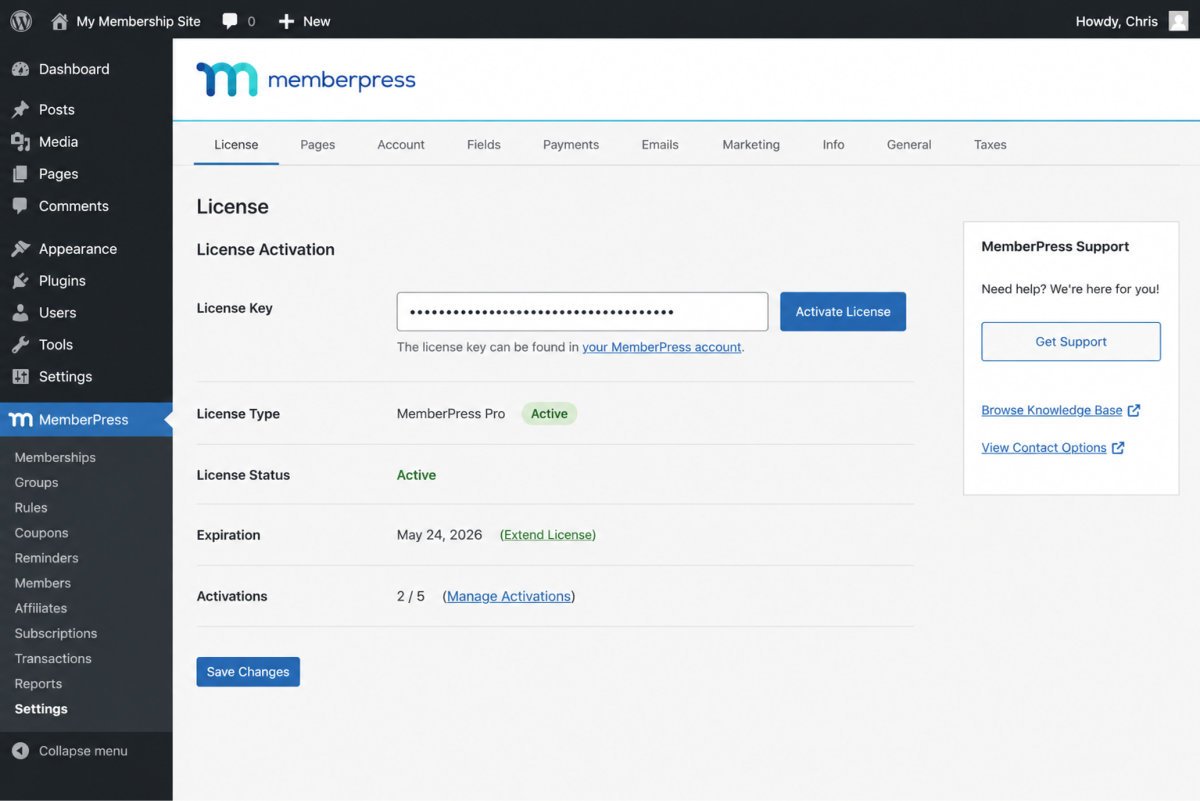Image resolution: width=1200 pixels, height=801 pixels.
Task: Click the Pages document icon in sidebar
Action: [20, 174]
